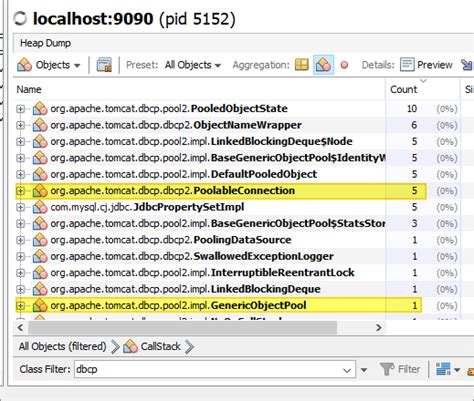Sort by the Name column header
The width and height of the screenshot is (474, 401).
point(29,89)
